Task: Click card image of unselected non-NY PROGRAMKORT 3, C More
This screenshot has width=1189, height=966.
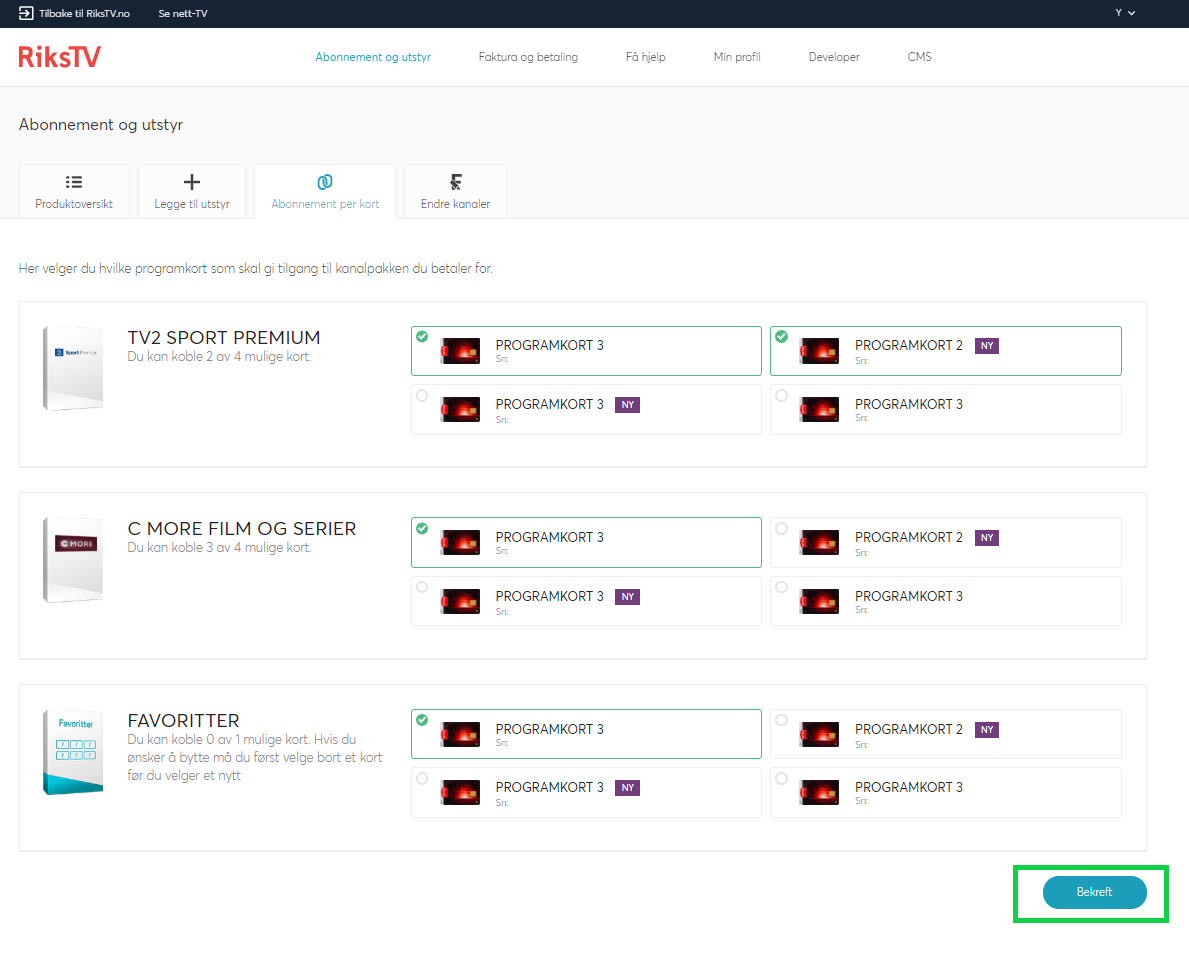Action: click(x=820, y=601)
